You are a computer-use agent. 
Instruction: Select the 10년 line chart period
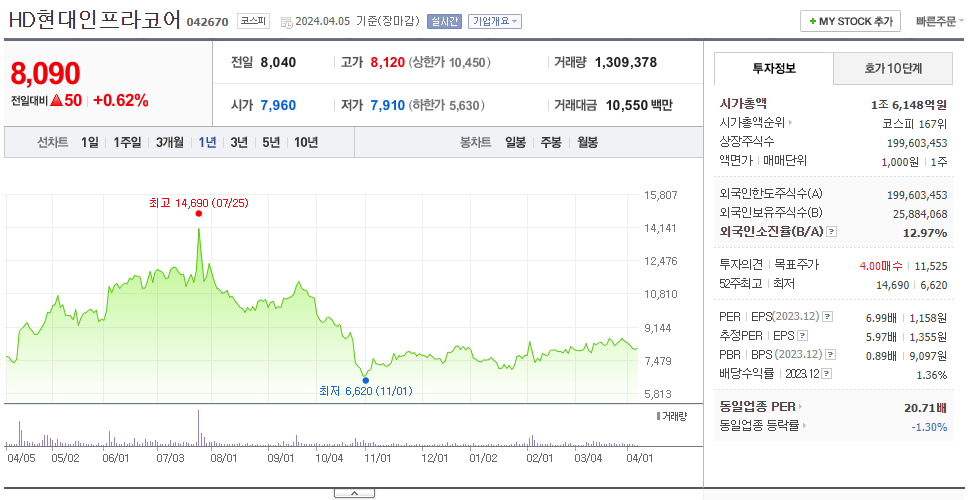tap(306, 143)
